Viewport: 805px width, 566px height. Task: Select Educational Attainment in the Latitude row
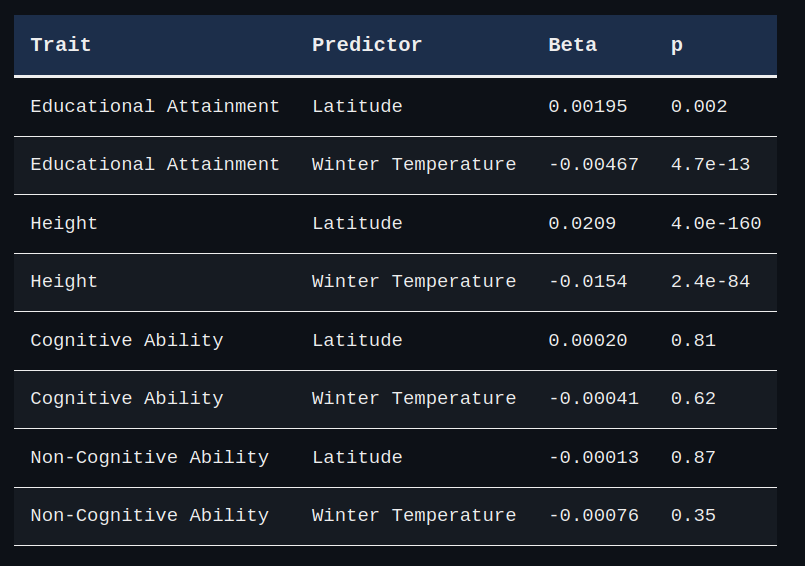[x=155, y=106]
